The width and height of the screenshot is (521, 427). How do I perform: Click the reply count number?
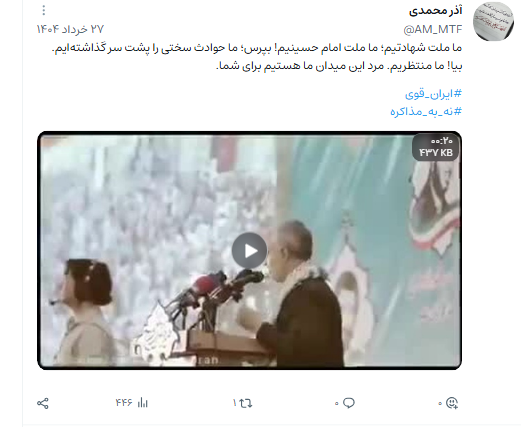point(337,404)
